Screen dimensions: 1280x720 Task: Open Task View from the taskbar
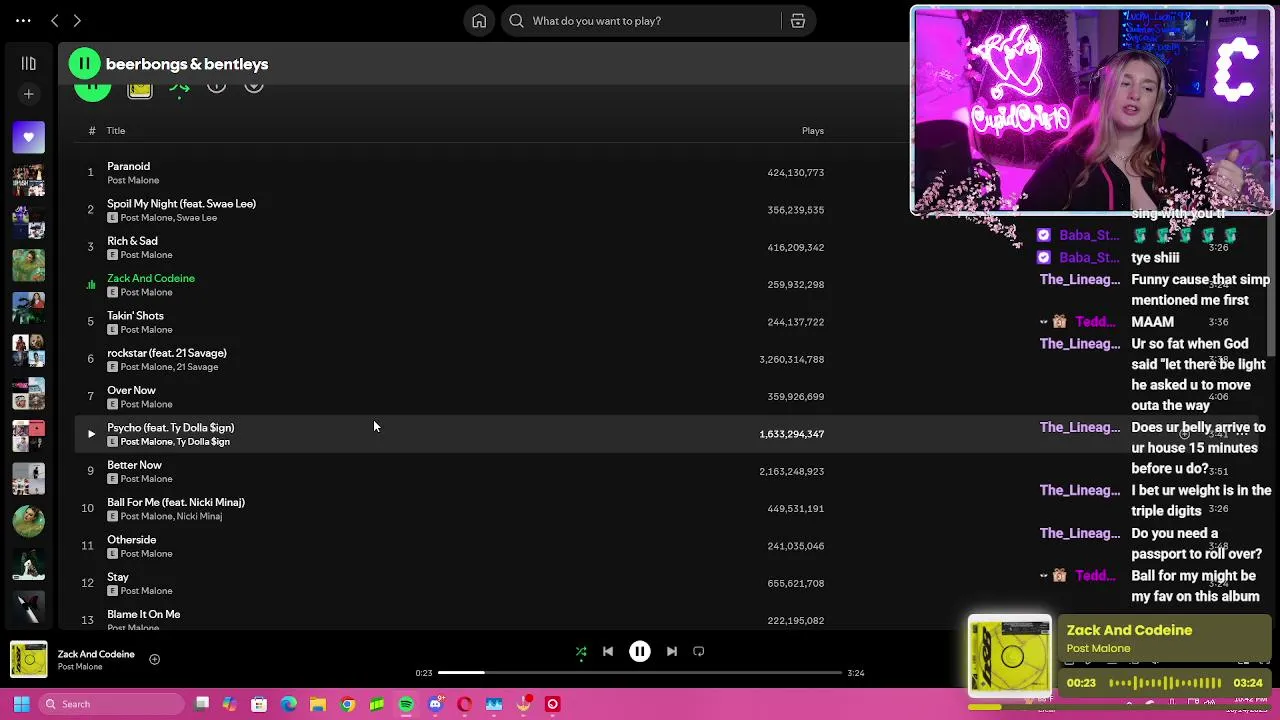[x=202, y=704]
